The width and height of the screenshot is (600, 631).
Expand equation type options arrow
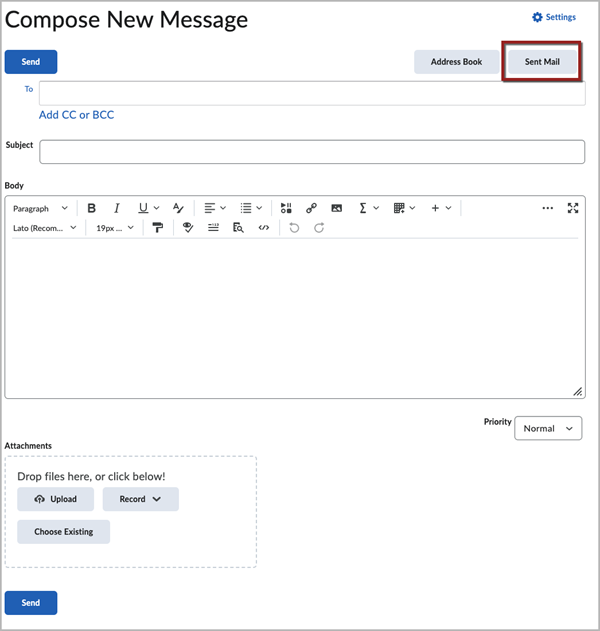376,208
